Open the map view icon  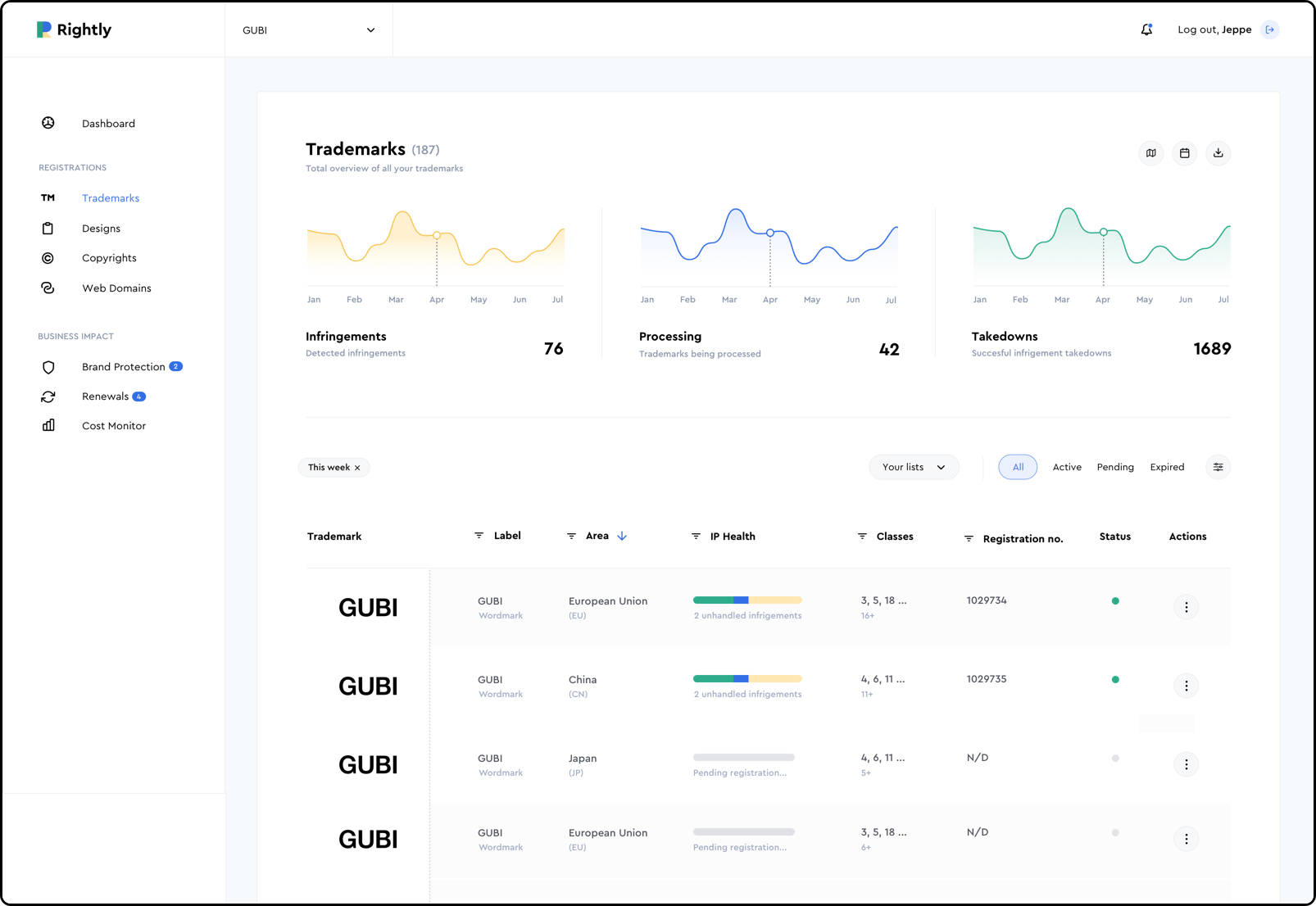click(x=1151, y=153)
